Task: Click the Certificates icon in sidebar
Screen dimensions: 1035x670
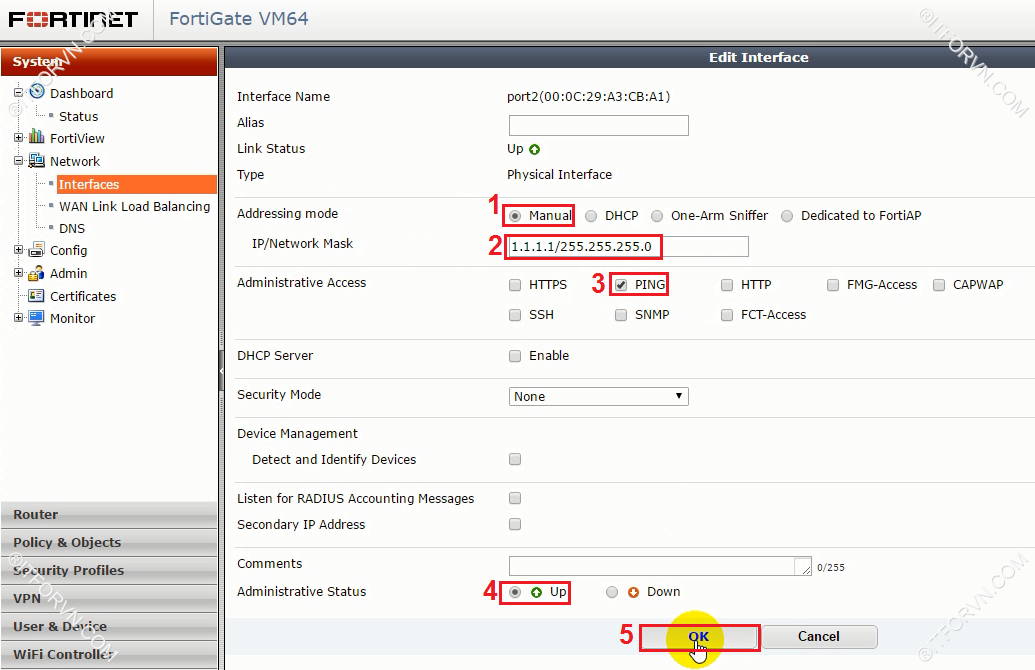Action: click(x=37, y=296)
